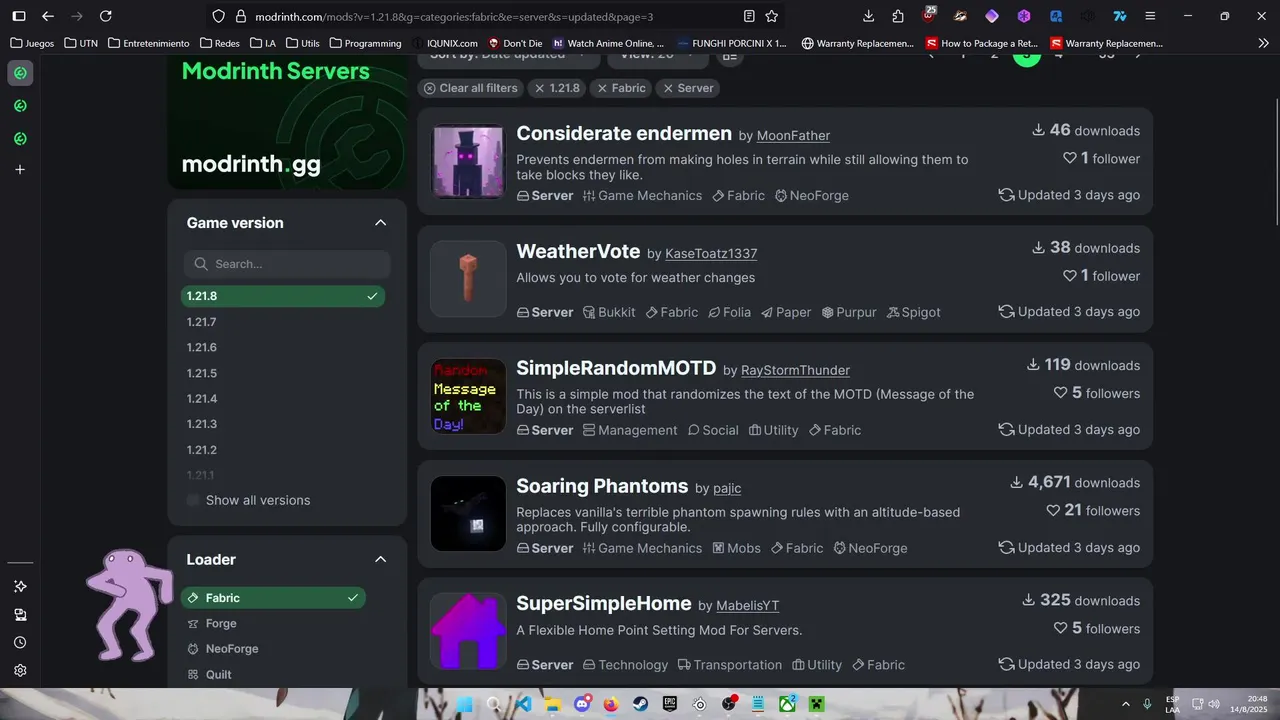This screenshot has height=720, width=1280.
Task: Open reader view from the address bar
Action: click(x=749, y=16)
